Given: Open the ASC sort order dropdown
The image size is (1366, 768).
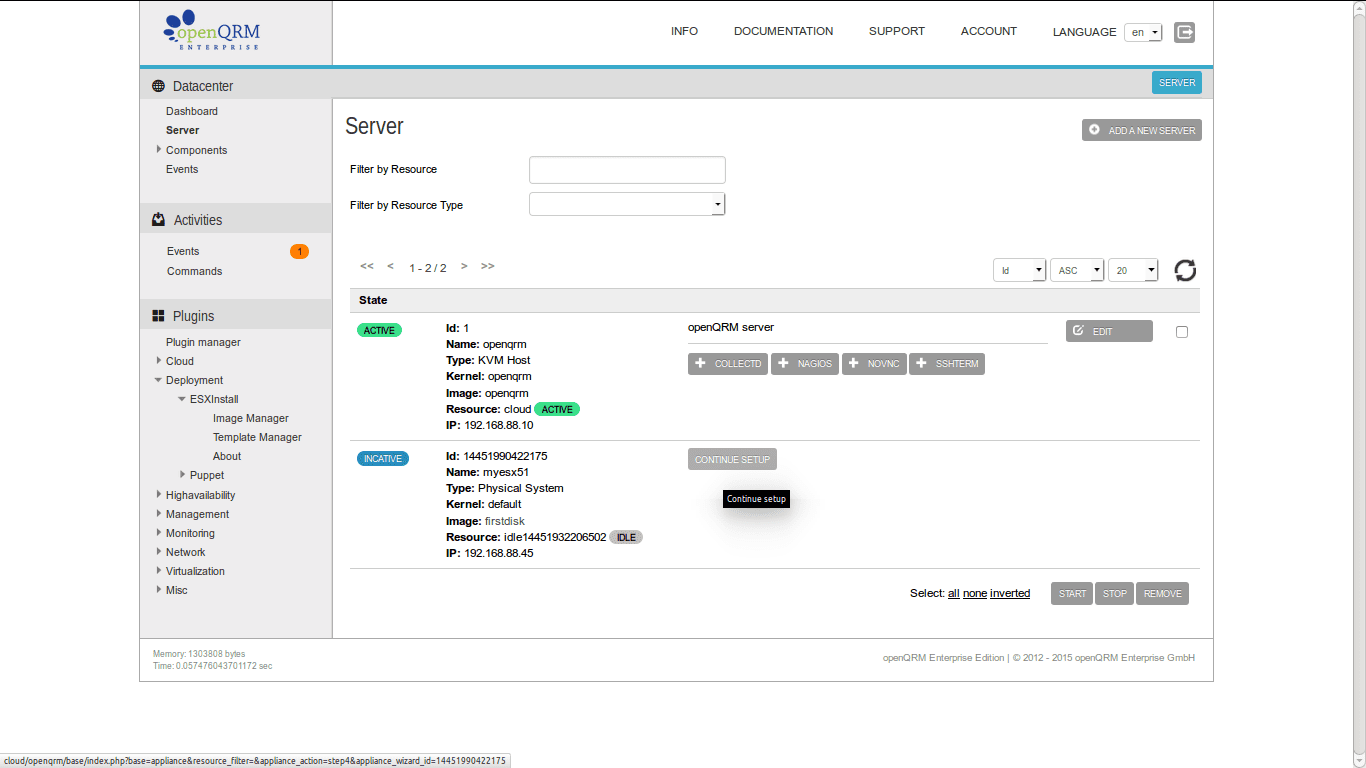Looking at the screenshot, I should [1077, 270].
